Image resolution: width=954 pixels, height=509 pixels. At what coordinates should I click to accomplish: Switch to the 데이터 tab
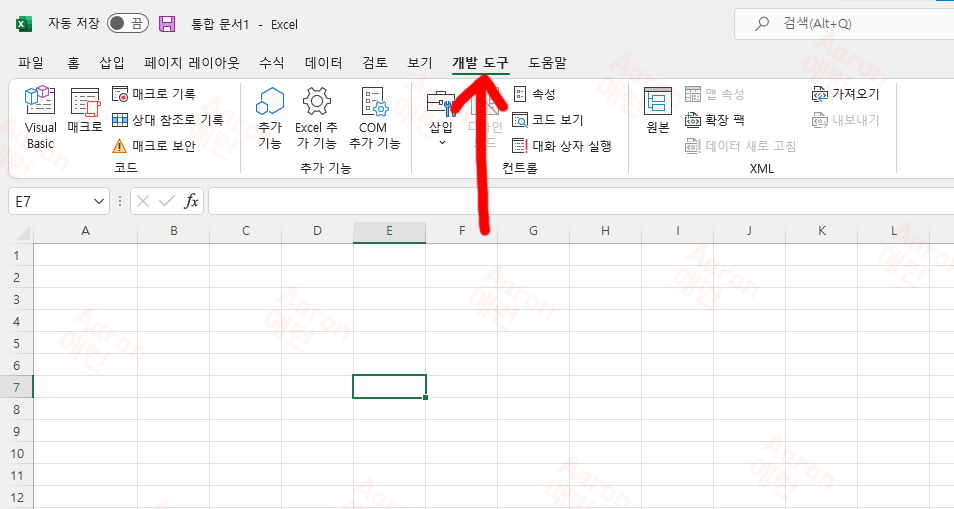click(x=324, y=63)
